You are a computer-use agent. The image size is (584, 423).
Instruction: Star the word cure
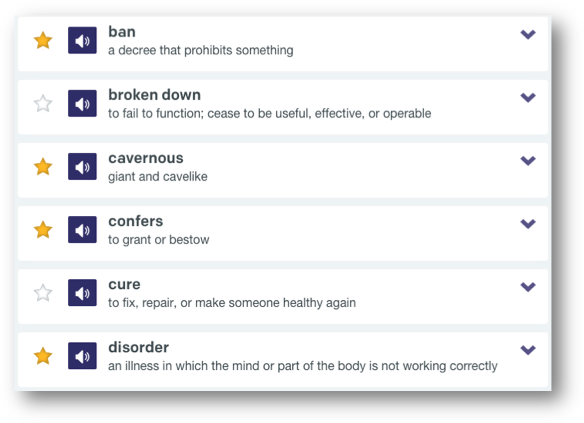(43, 293)
